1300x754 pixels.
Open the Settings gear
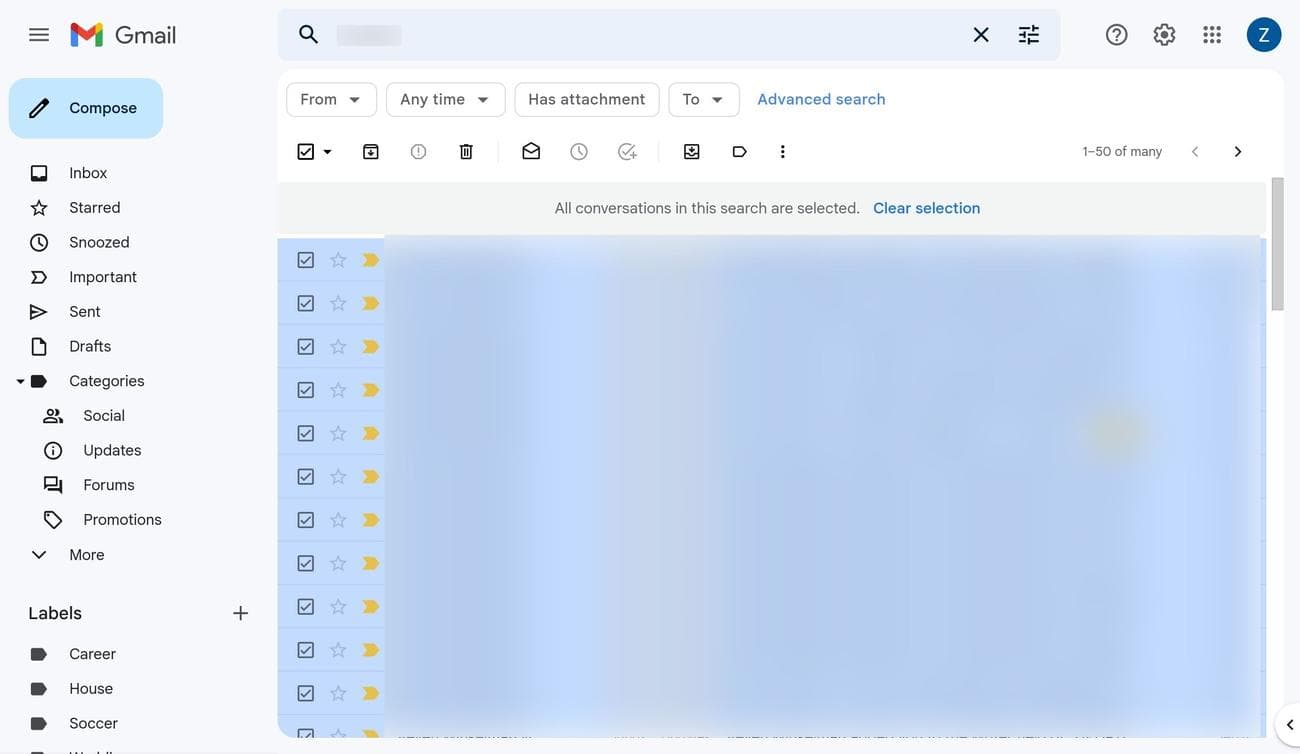(x=1164, y=35)
